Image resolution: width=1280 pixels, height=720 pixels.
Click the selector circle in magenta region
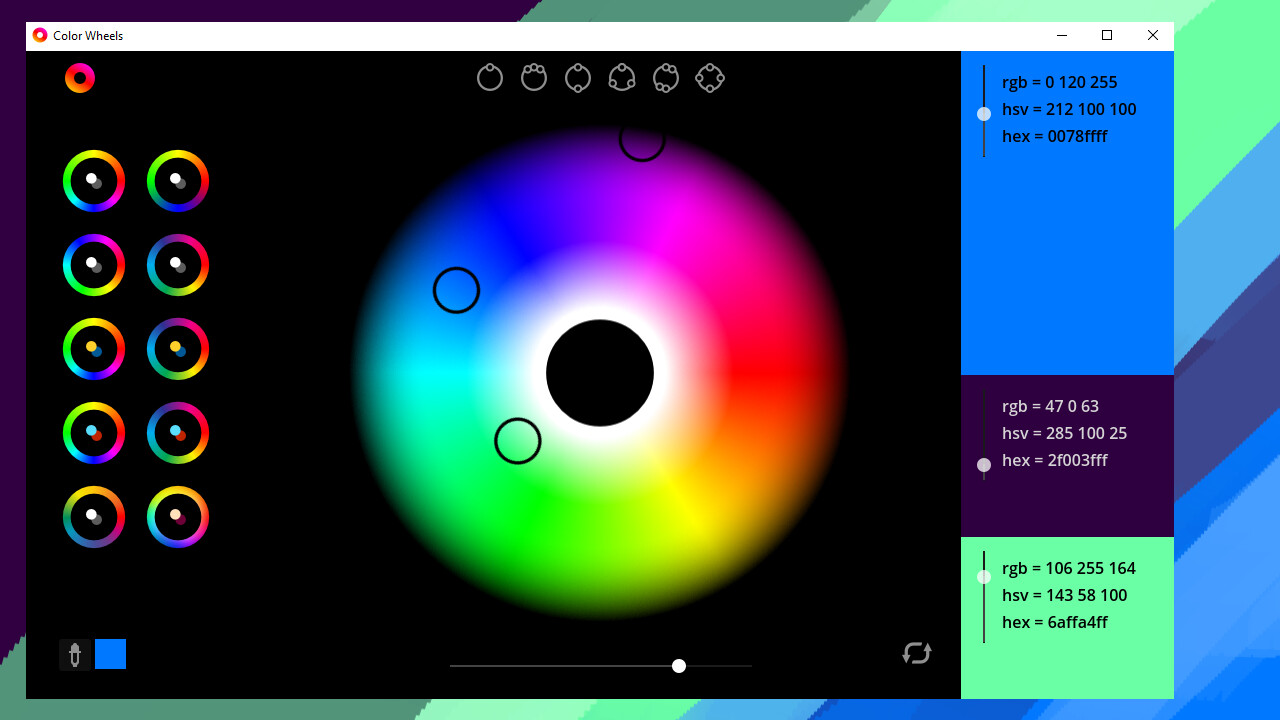tap(642, 145)
